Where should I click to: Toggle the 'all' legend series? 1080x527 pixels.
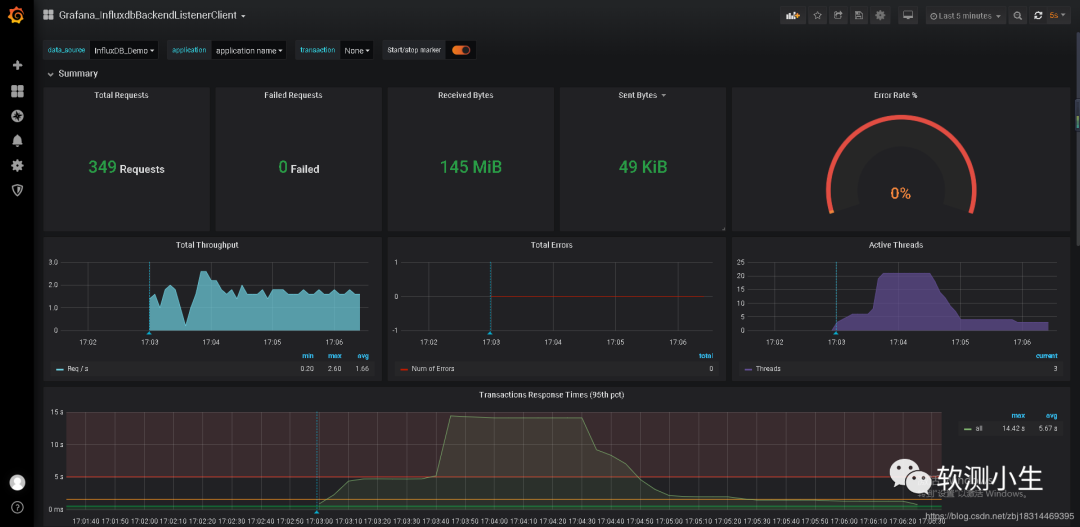point(979,428)
